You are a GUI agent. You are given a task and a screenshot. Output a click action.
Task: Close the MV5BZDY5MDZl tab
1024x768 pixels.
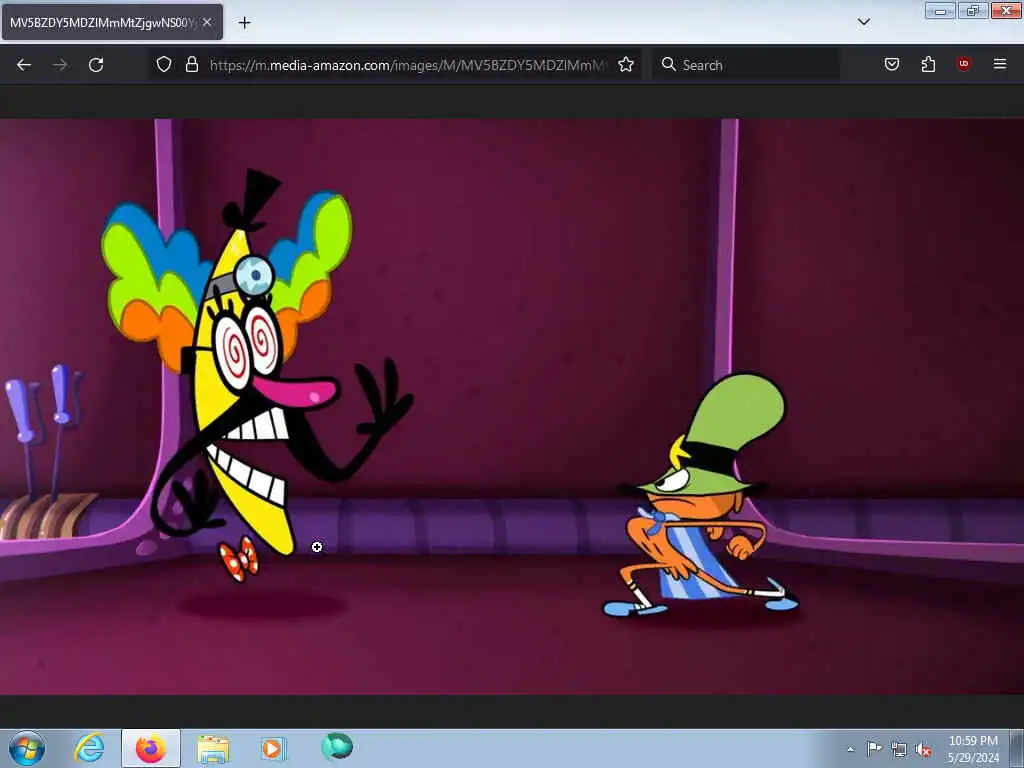pos(207,22)
